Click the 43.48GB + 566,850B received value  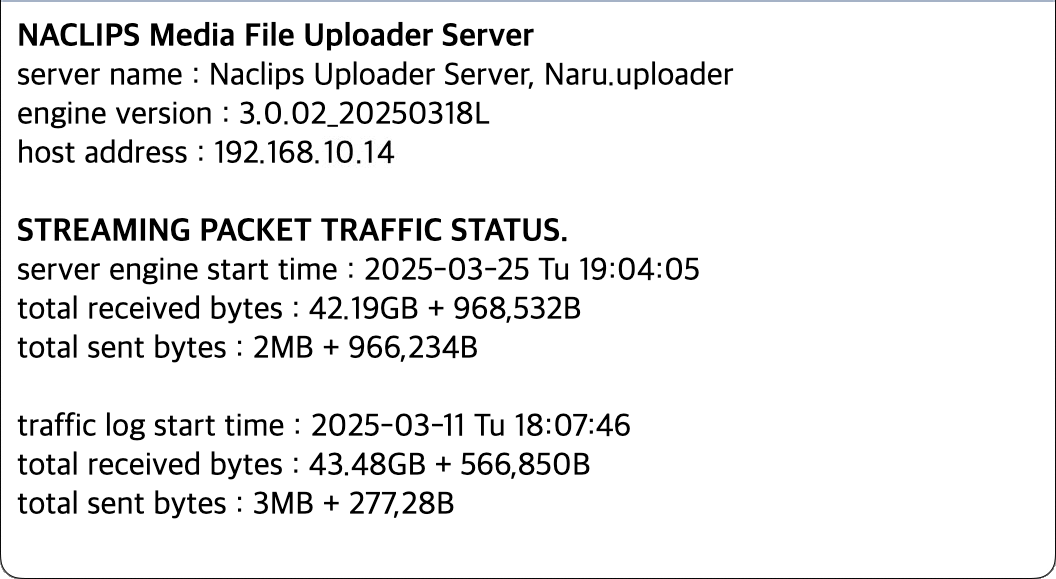tap(449, 465)
